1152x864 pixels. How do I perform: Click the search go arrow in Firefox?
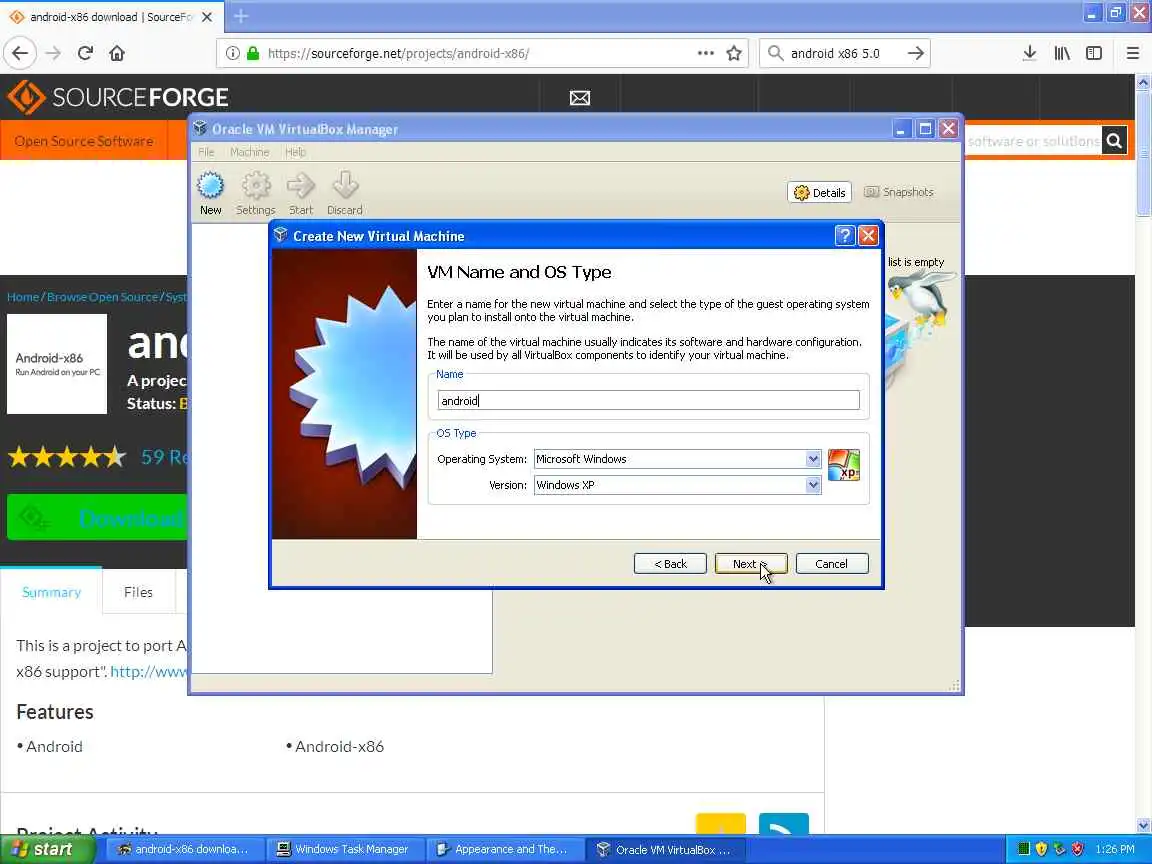915,53
